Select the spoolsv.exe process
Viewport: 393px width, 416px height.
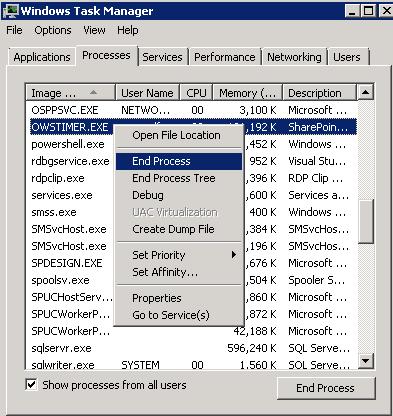[x=60, y=280]
